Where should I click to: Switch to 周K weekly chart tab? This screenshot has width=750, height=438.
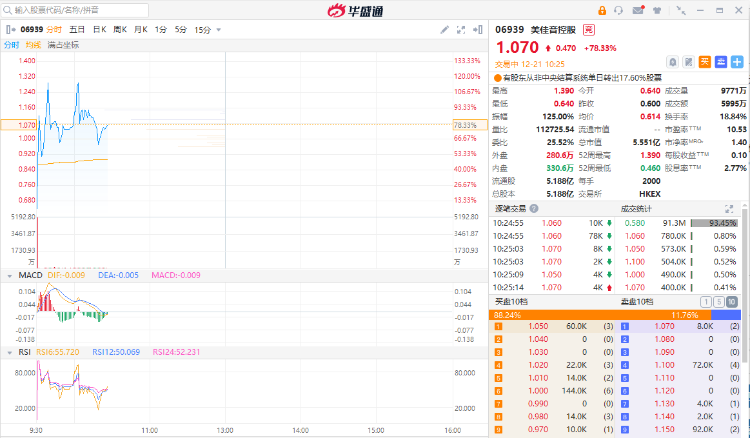[x=120, y=30]
